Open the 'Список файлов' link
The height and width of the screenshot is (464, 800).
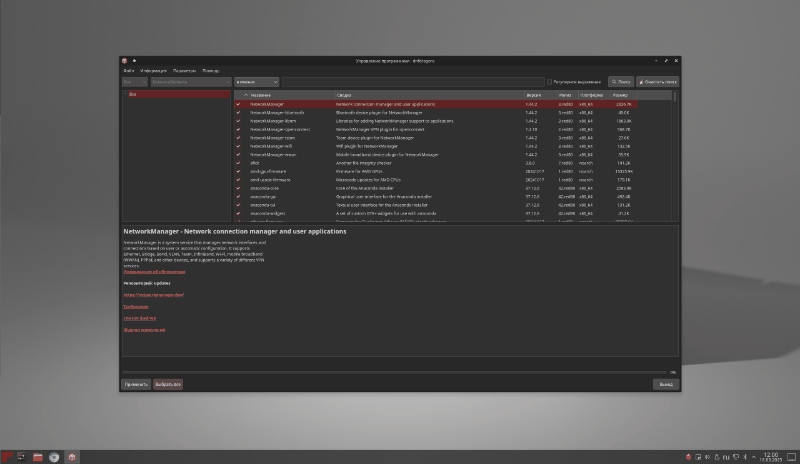[139, 318]
